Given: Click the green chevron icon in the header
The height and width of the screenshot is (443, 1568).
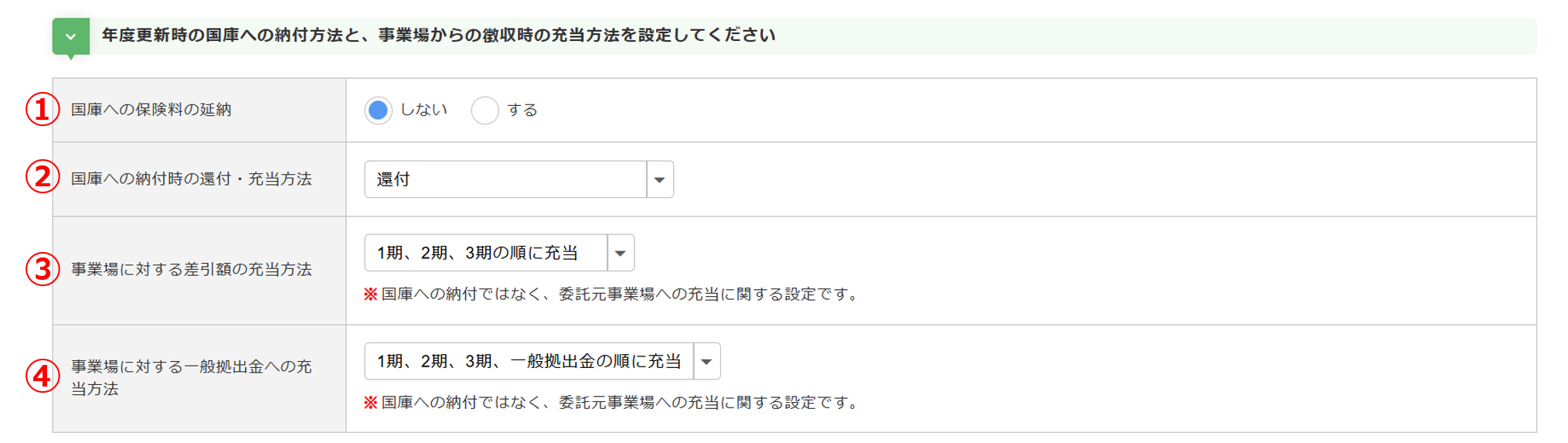Looking at the screenshot, I should point(70,36).
